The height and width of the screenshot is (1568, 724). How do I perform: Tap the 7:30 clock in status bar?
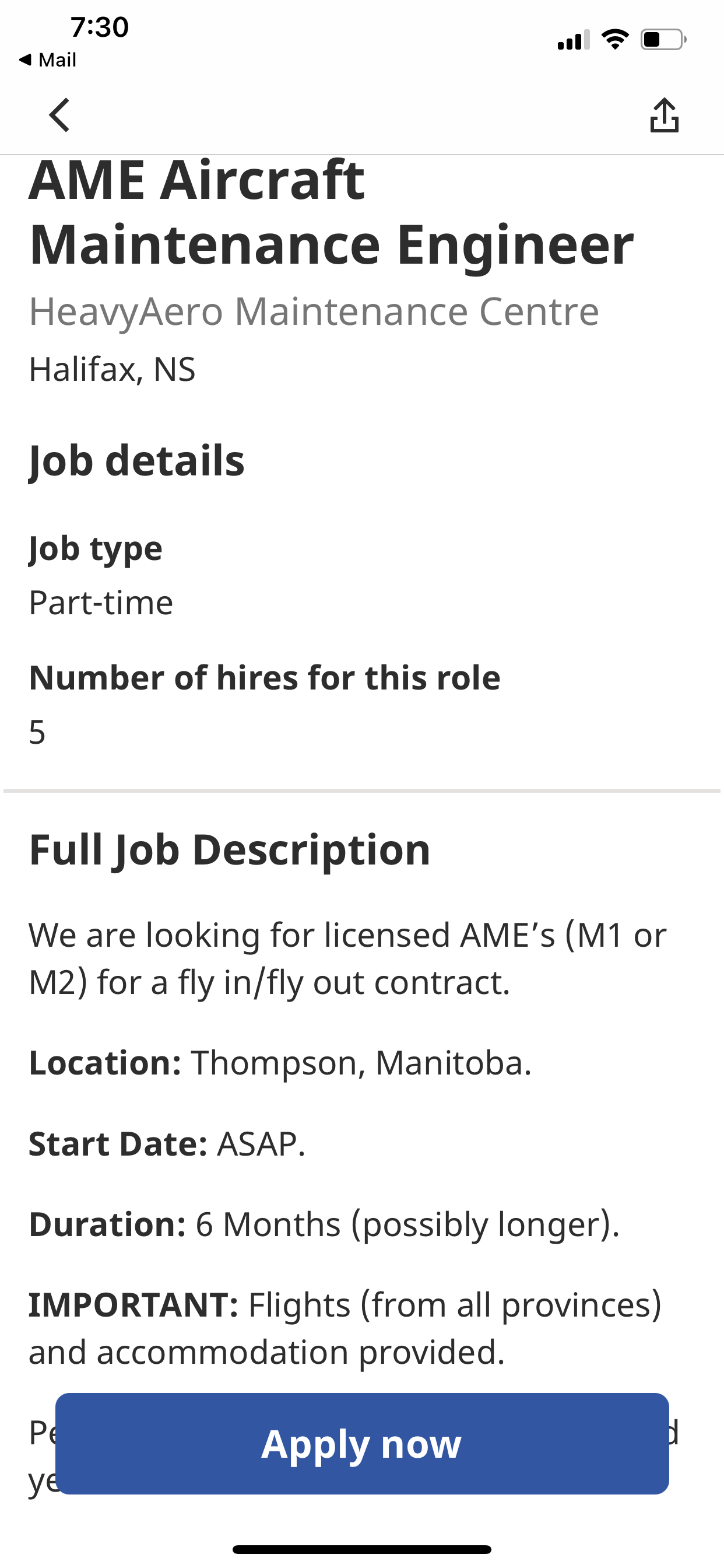click(x=99, y=27)
